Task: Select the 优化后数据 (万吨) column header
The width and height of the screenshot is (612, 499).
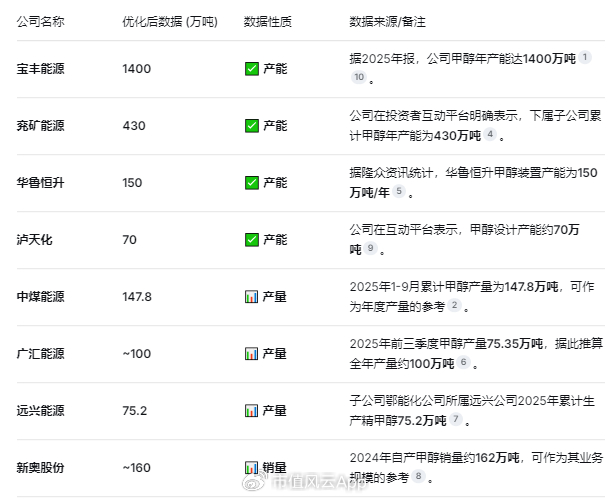Action: (170, 21)
